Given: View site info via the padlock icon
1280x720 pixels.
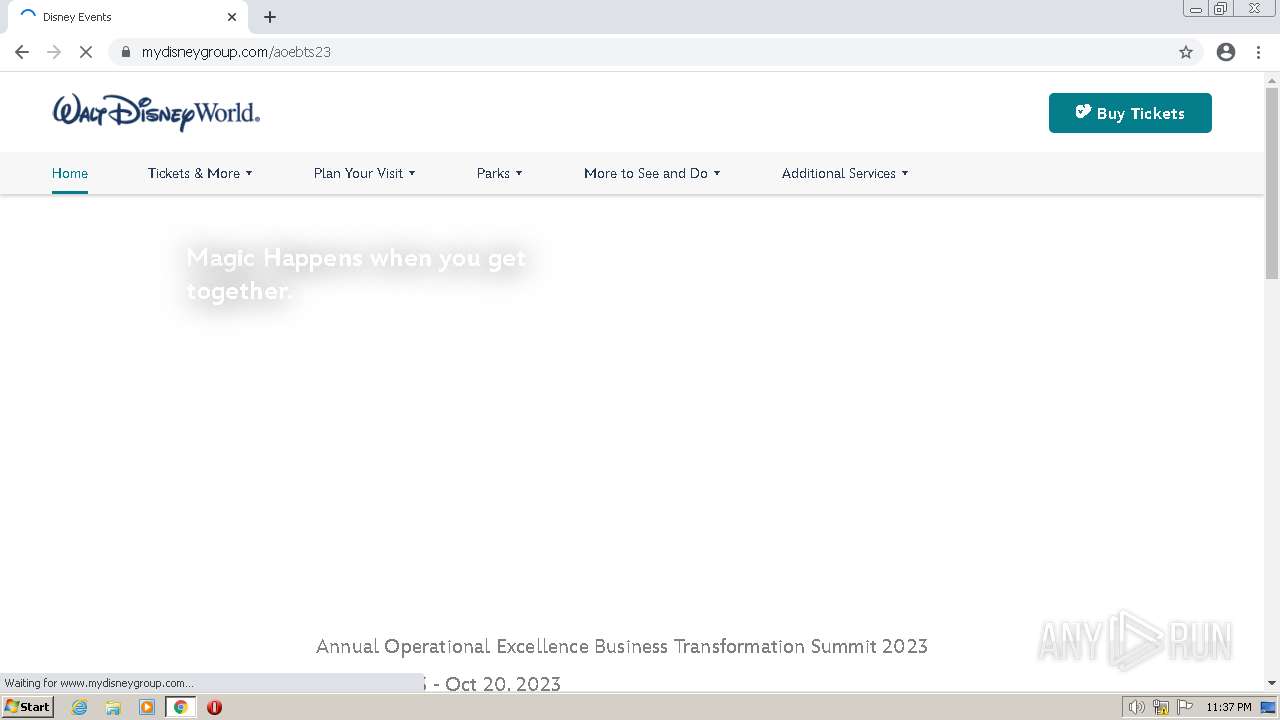Looking at the screenshot, I should click(126, 52).
